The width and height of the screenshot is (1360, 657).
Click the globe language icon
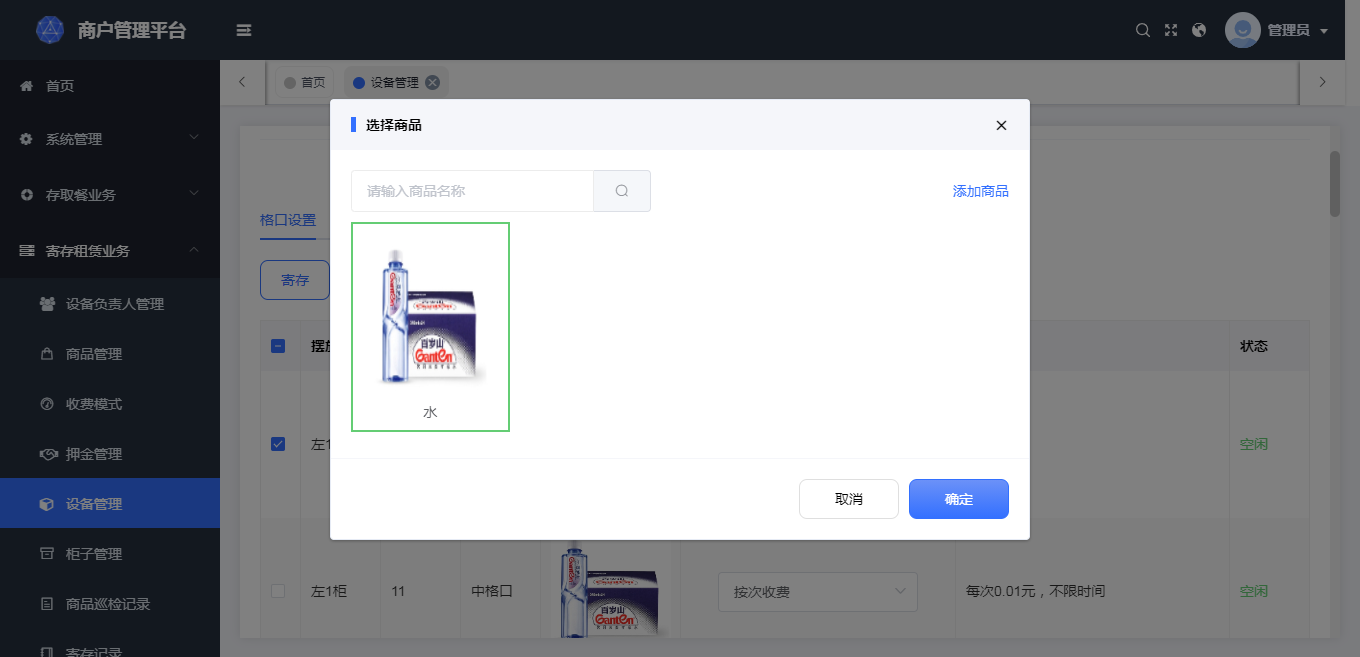tap(1199, 30)
